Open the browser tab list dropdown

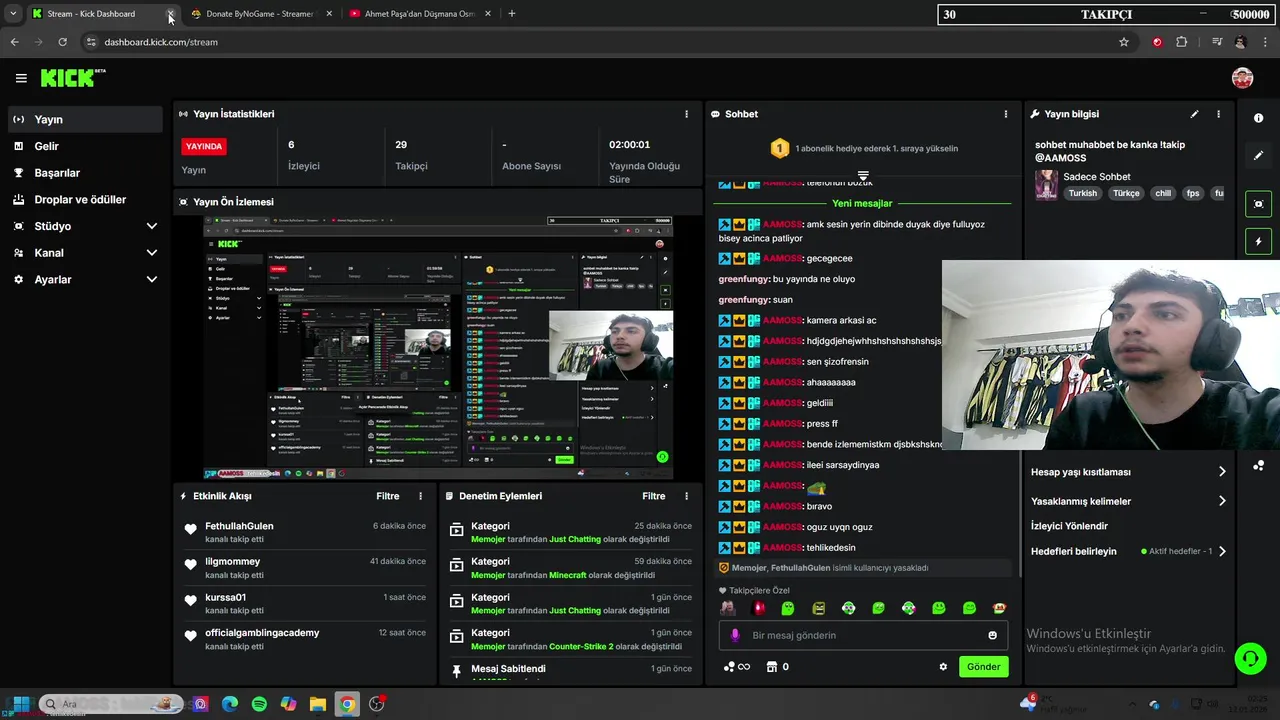click(12, 14)
